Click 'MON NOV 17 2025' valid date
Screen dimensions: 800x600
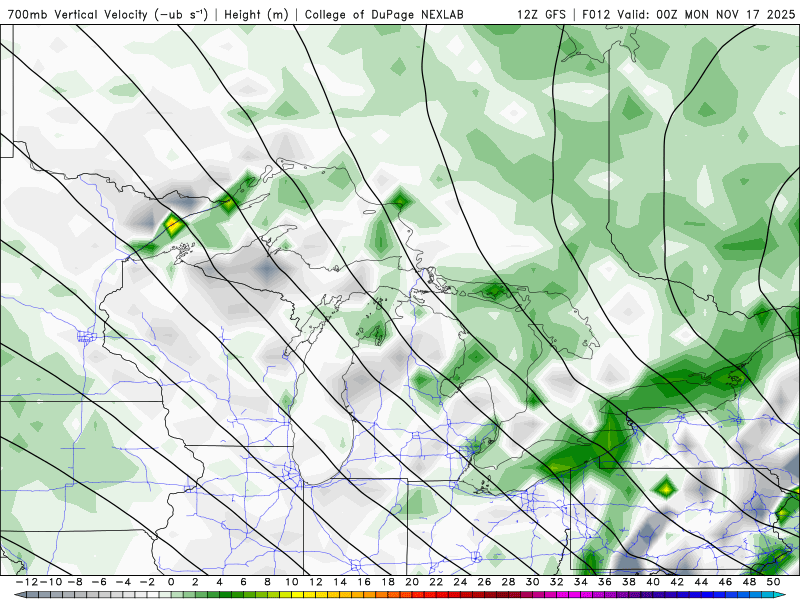point(740,14)
